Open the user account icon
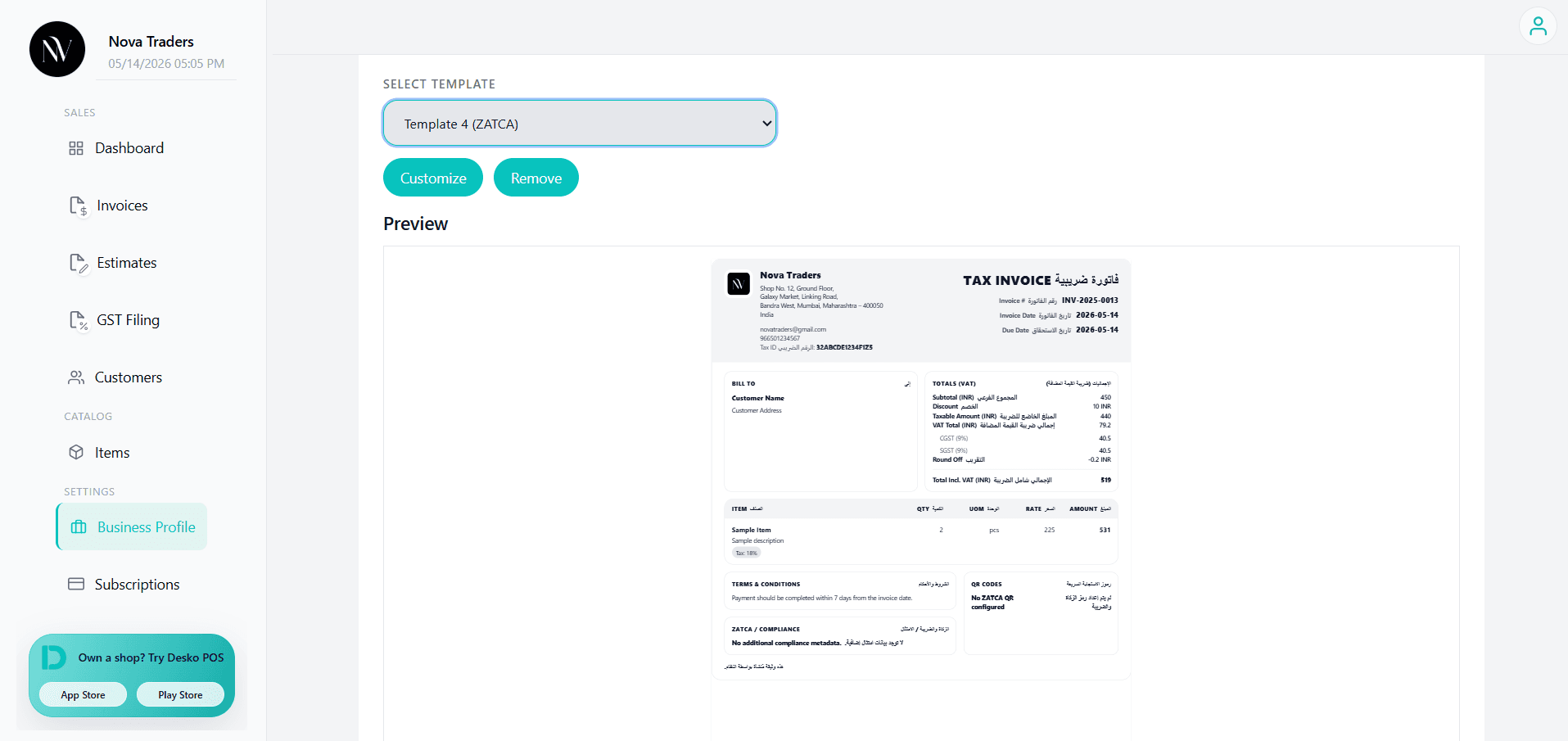Viewport: 1568px width, 741px height. point(1538,26)
